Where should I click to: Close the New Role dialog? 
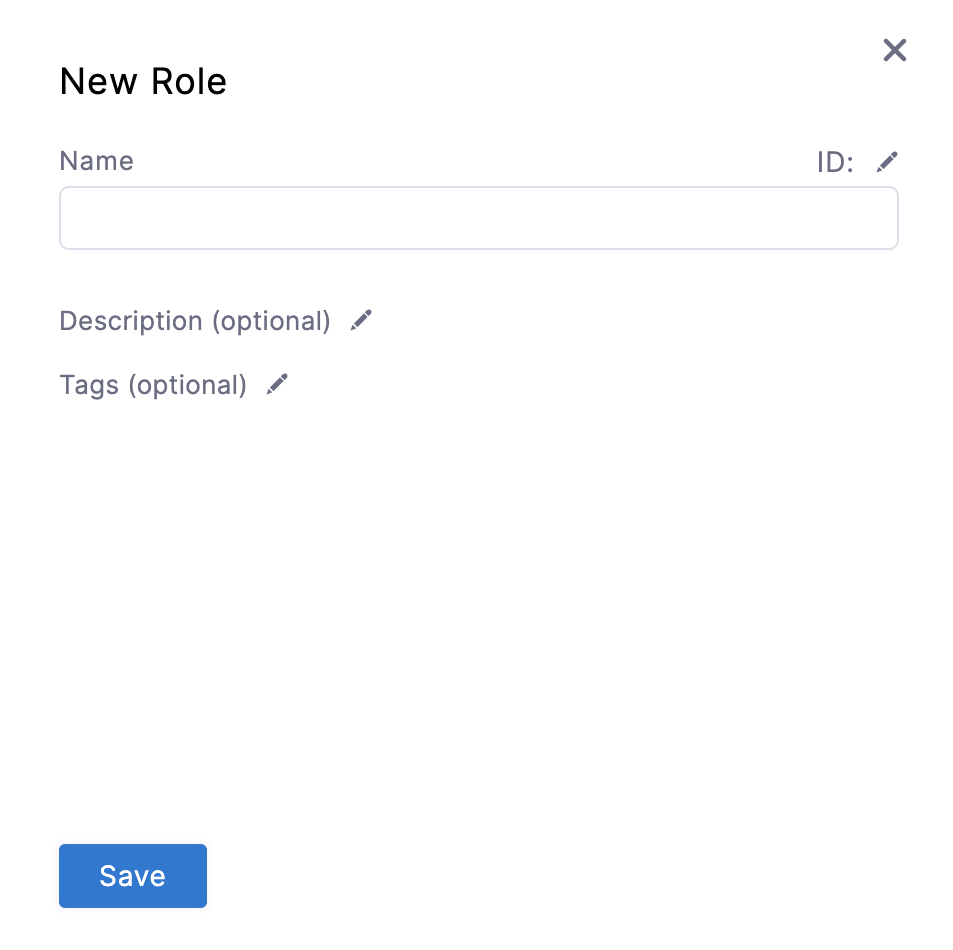pos(895,50)
